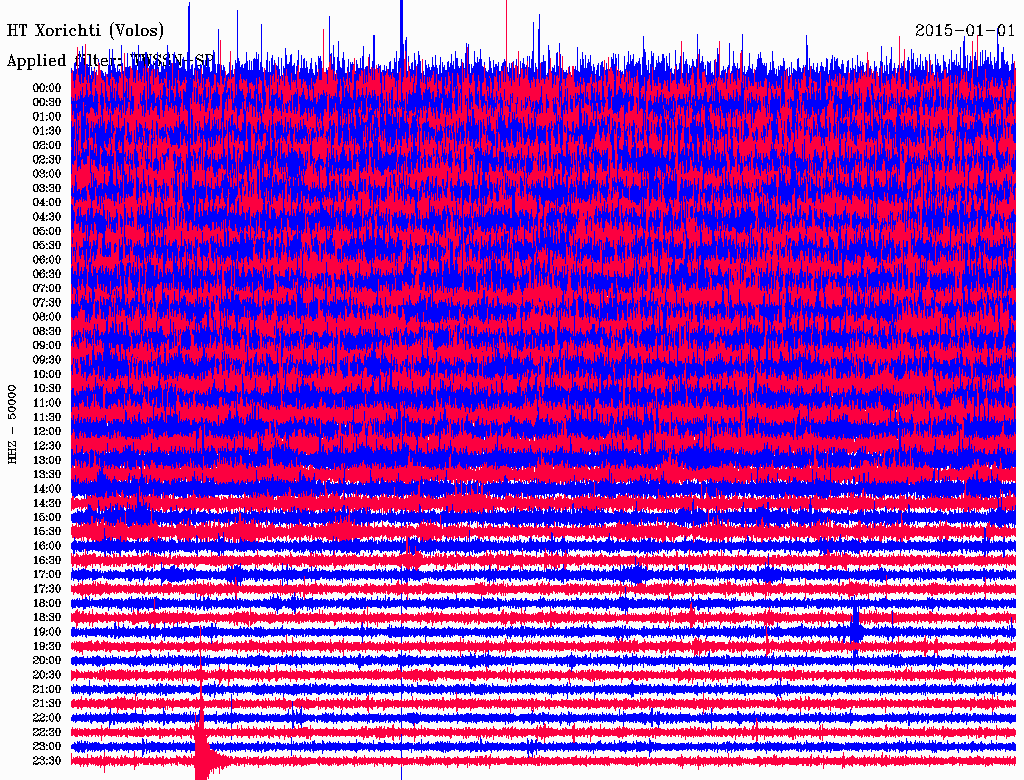1024x780 pixels.
Task: Select the 23:30 time label
Action: pyautogui.click(x=47, y=760)
